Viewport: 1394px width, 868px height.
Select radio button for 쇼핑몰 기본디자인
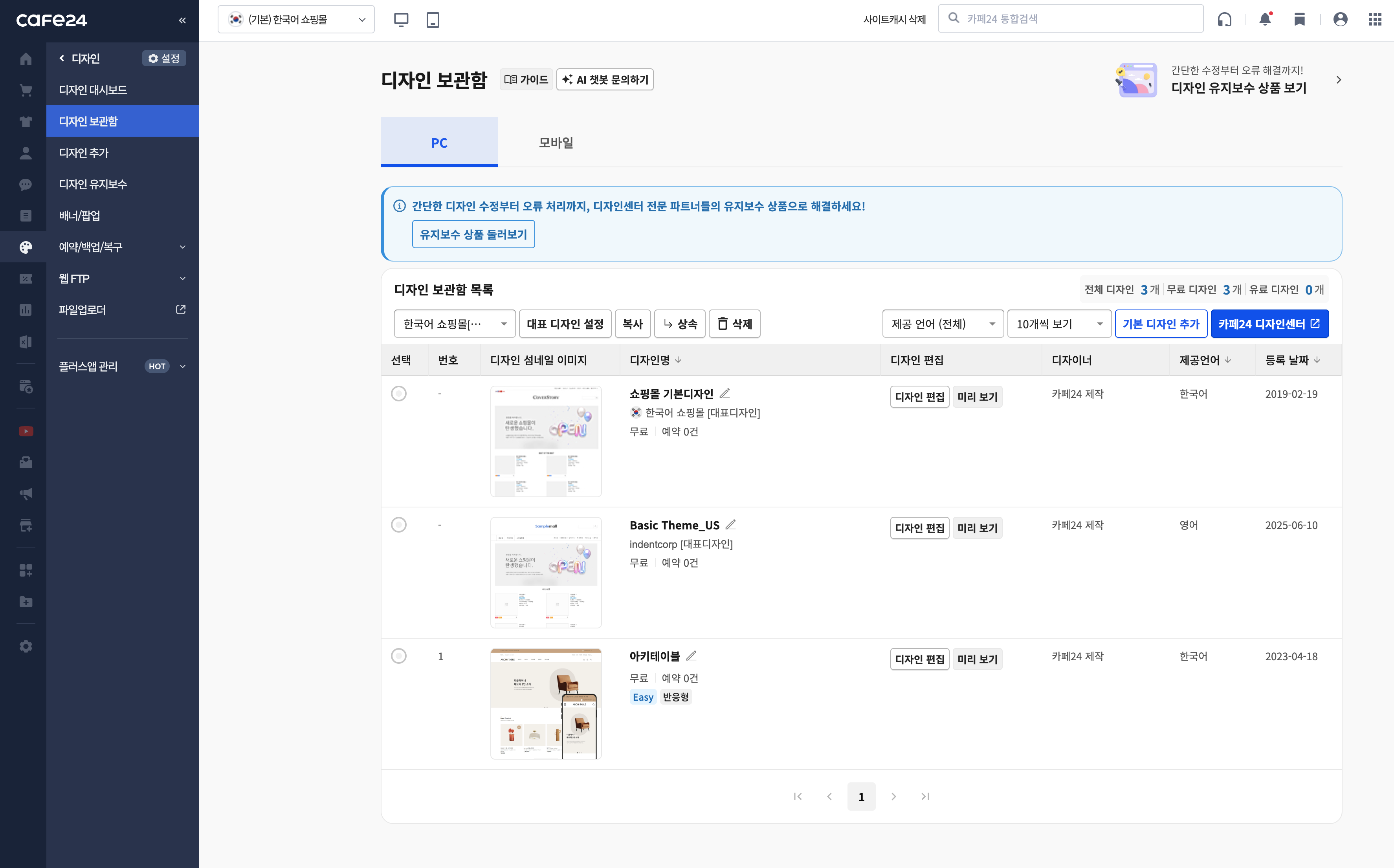click(x=398, y=394)
